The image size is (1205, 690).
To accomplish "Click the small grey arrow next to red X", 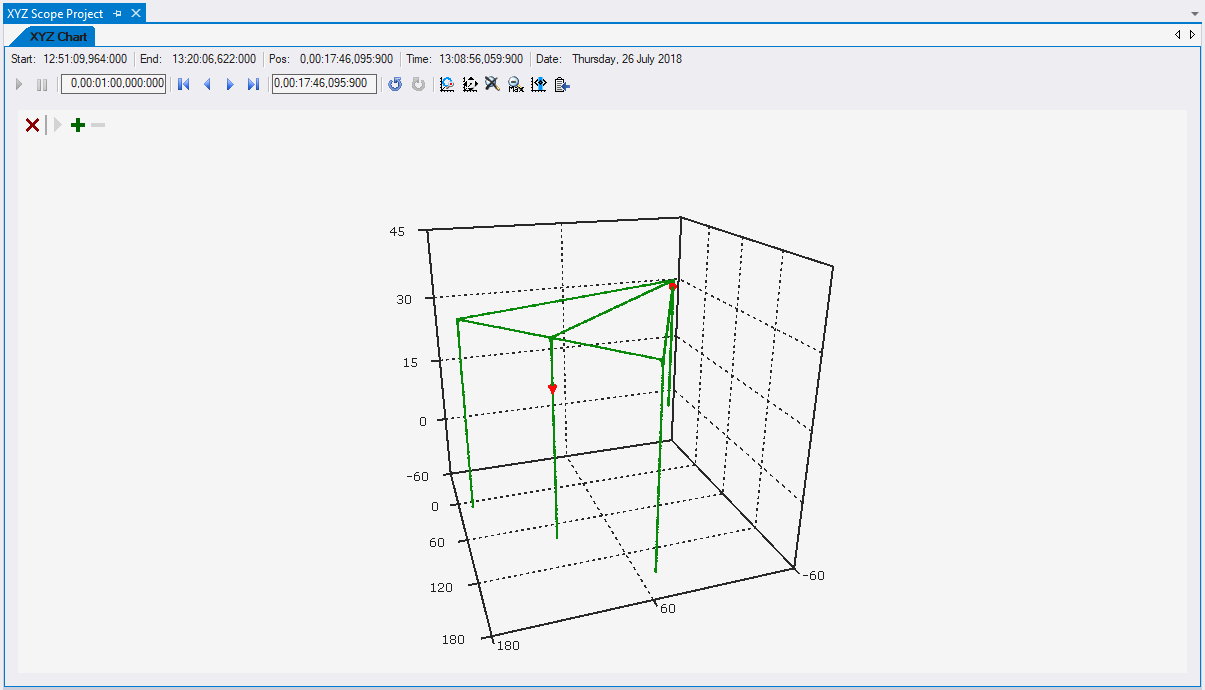I will click(x=58, y=125).
